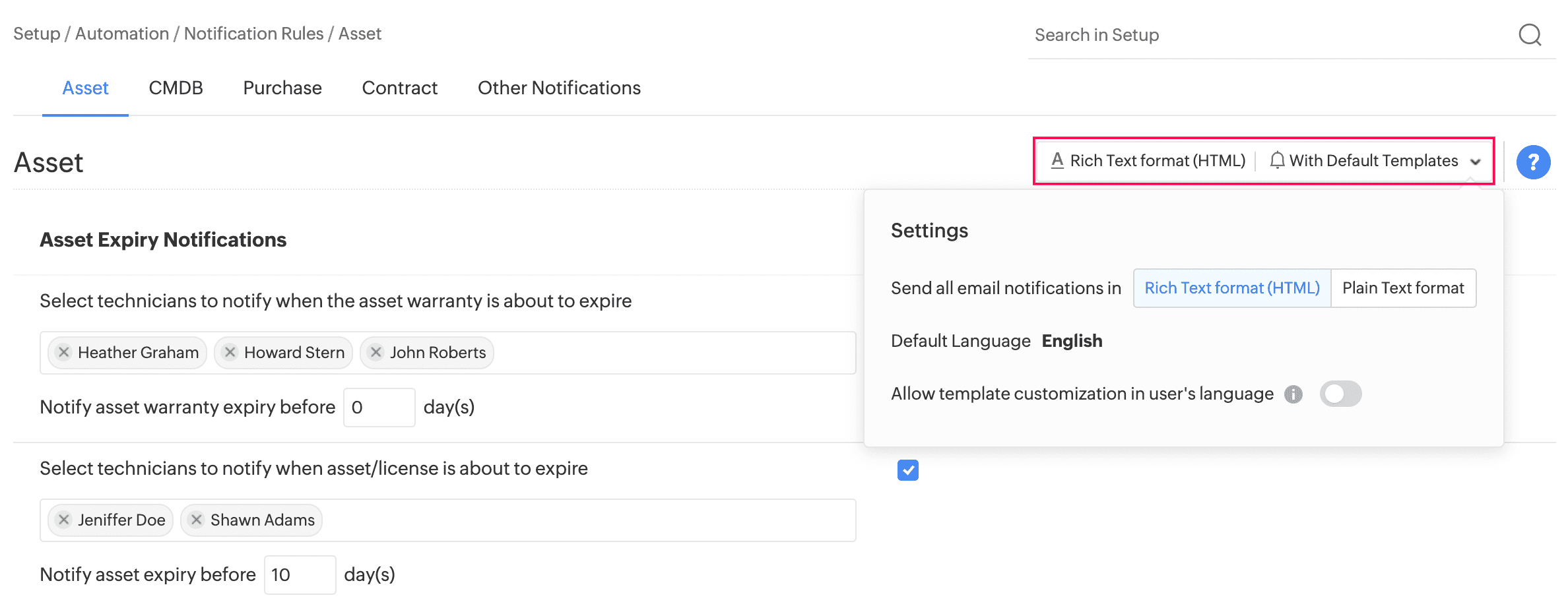Collapse the With Default Templates dropdown
Screen dimensions: 1568x608
[1476, 162]
